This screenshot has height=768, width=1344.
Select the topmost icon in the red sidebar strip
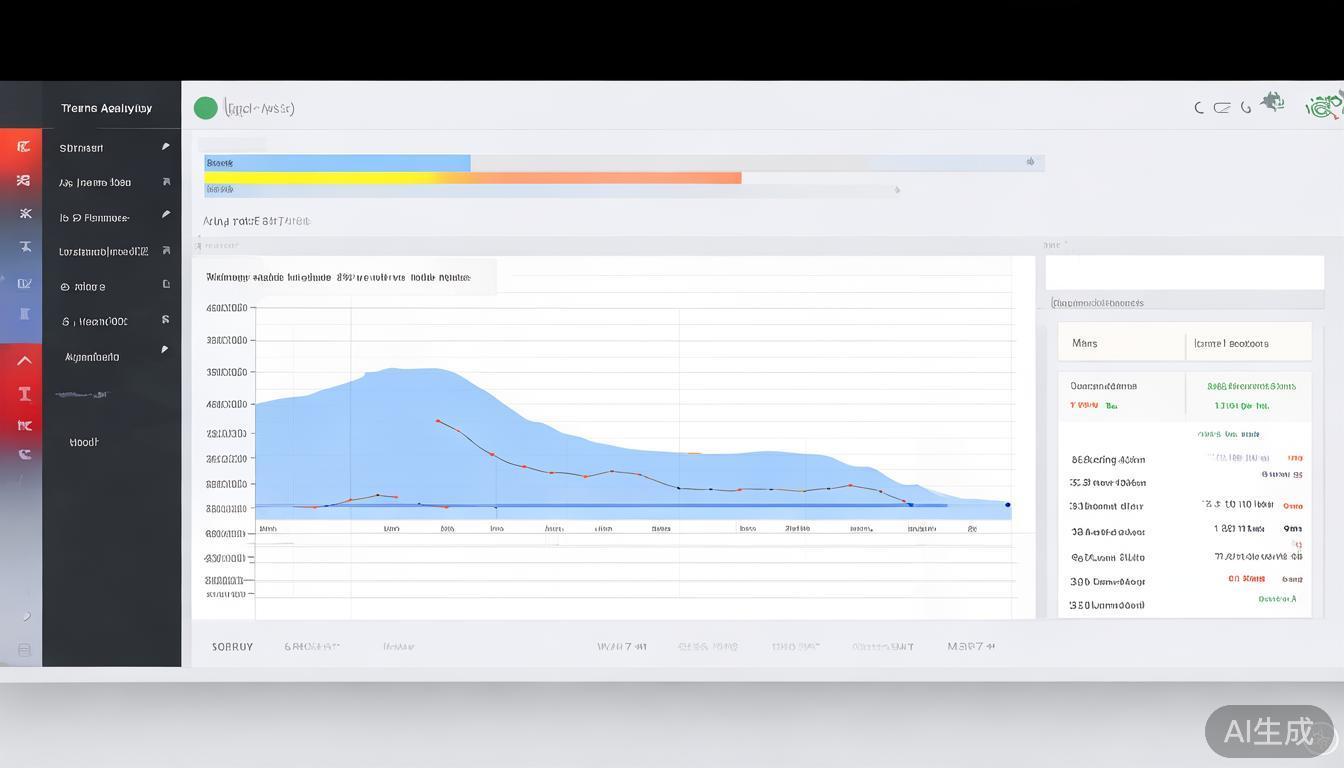coord(23,147)
